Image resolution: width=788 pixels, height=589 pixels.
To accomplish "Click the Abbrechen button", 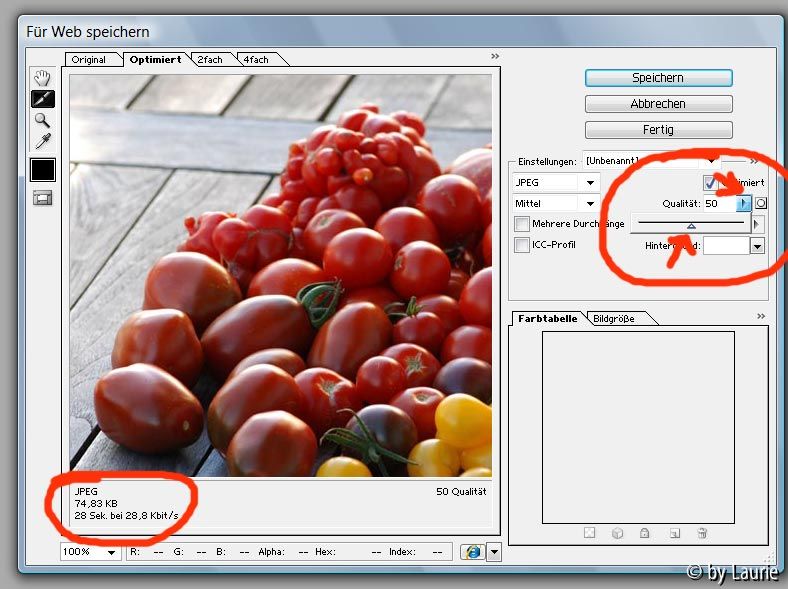I will 658,104.
